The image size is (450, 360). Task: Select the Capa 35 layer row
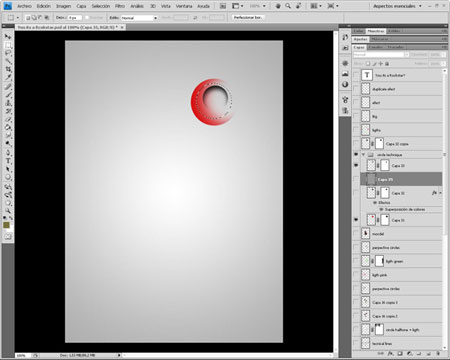click(401, 179)
